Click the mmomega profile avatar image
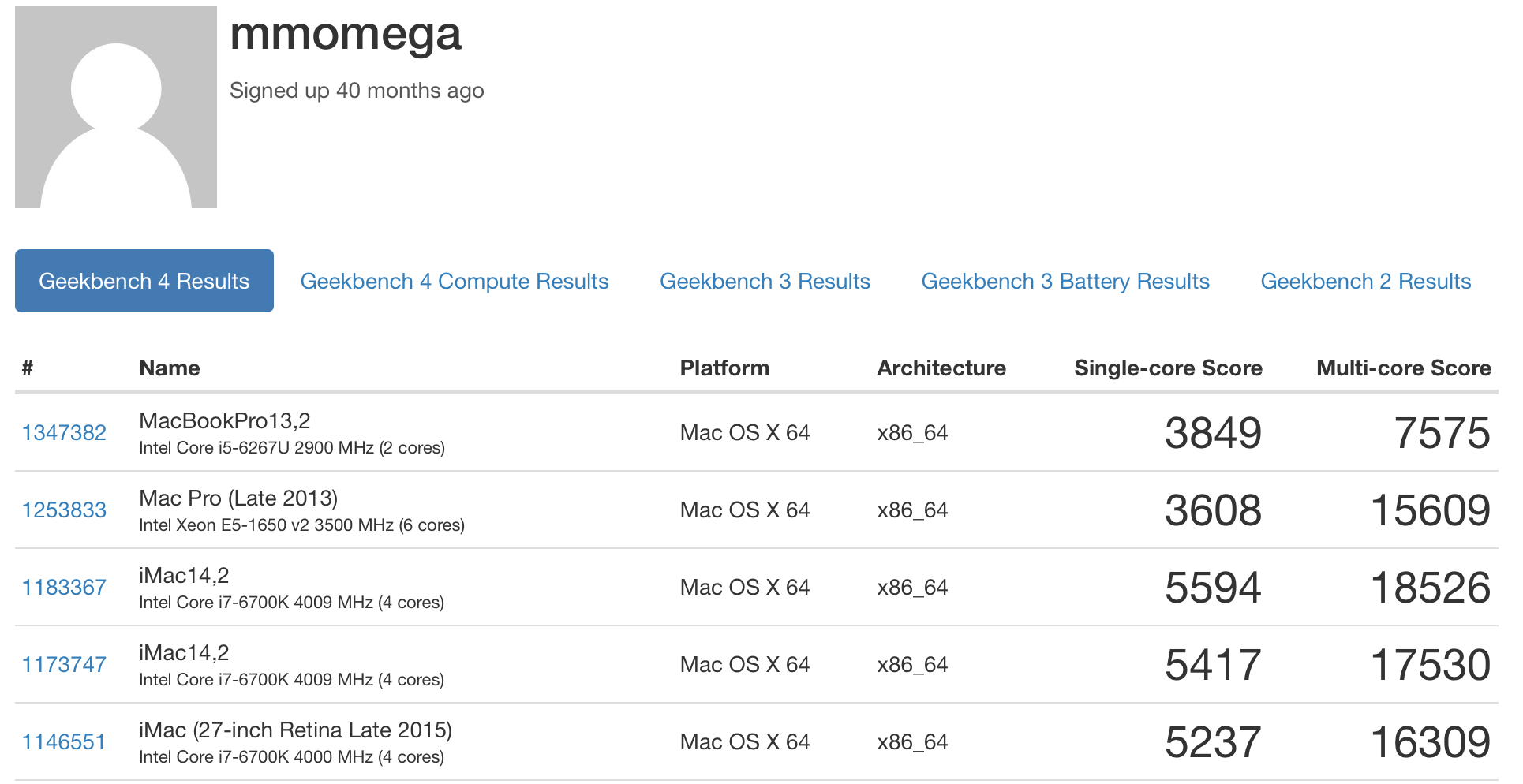1523x784 pixels. pos(116,107)
